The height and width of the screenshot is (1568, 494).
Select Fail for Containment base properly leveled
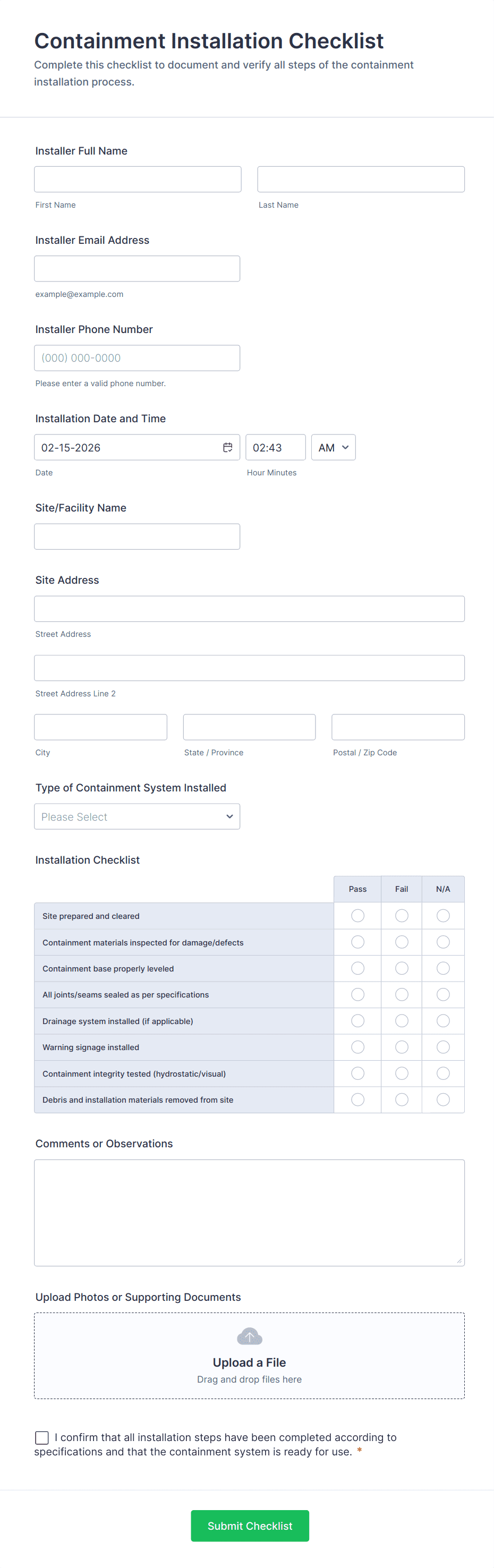(402, 968)
